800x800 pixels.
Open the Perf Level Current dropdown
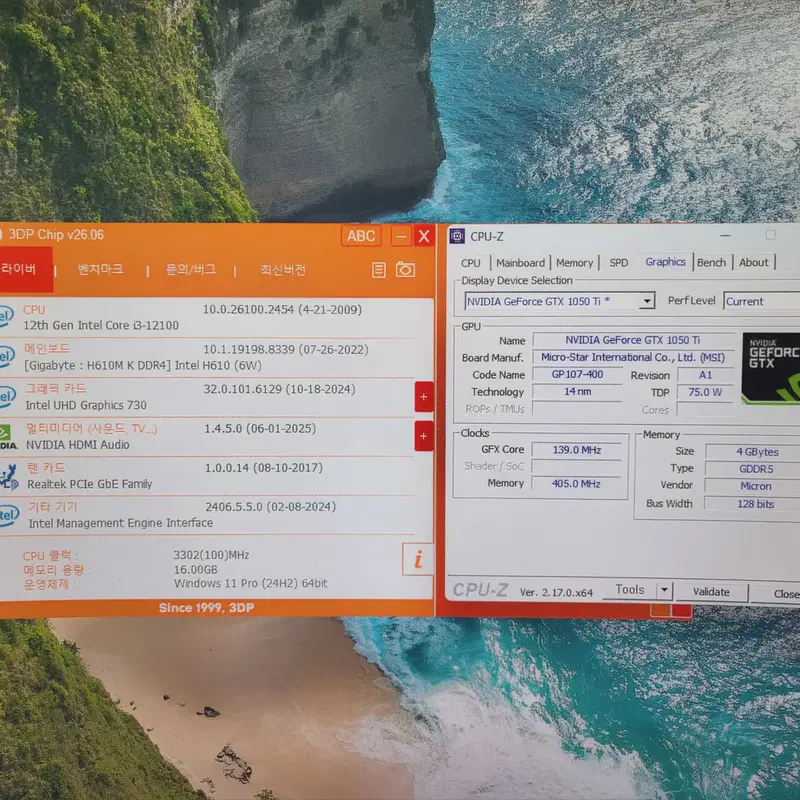(762, 301)
